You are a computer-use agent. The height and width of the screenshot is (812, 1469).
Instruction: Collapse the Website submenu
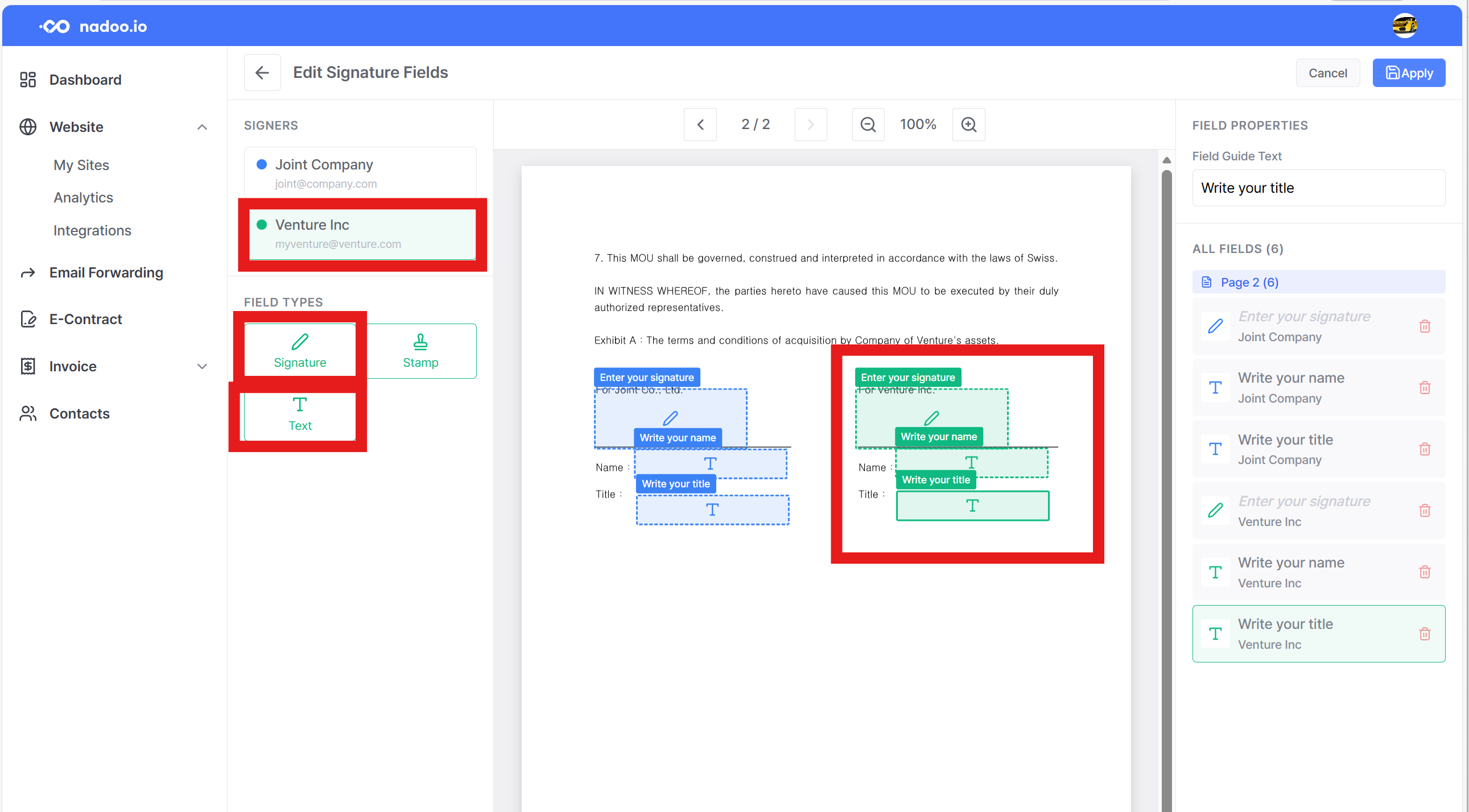pos(202,127)
